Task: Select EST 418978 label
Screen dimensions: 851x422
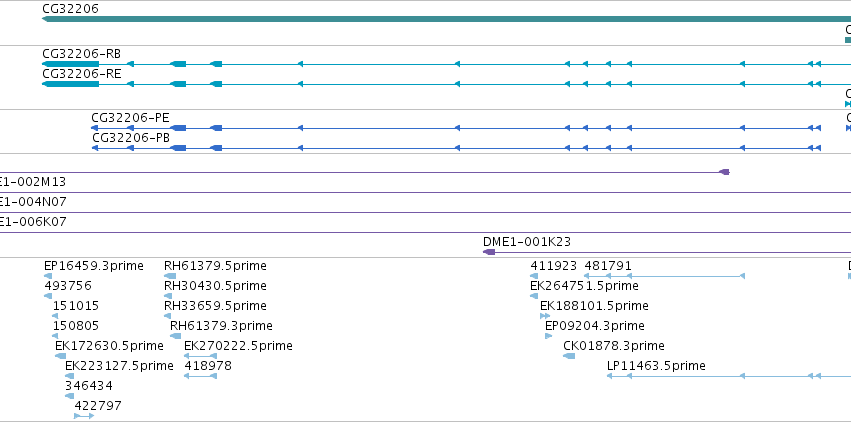Action: 208,366
